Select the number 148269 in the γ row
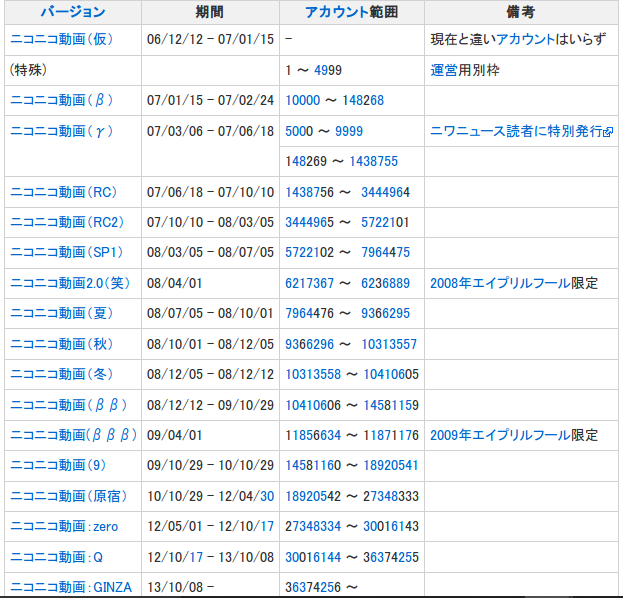 [306, 161]
